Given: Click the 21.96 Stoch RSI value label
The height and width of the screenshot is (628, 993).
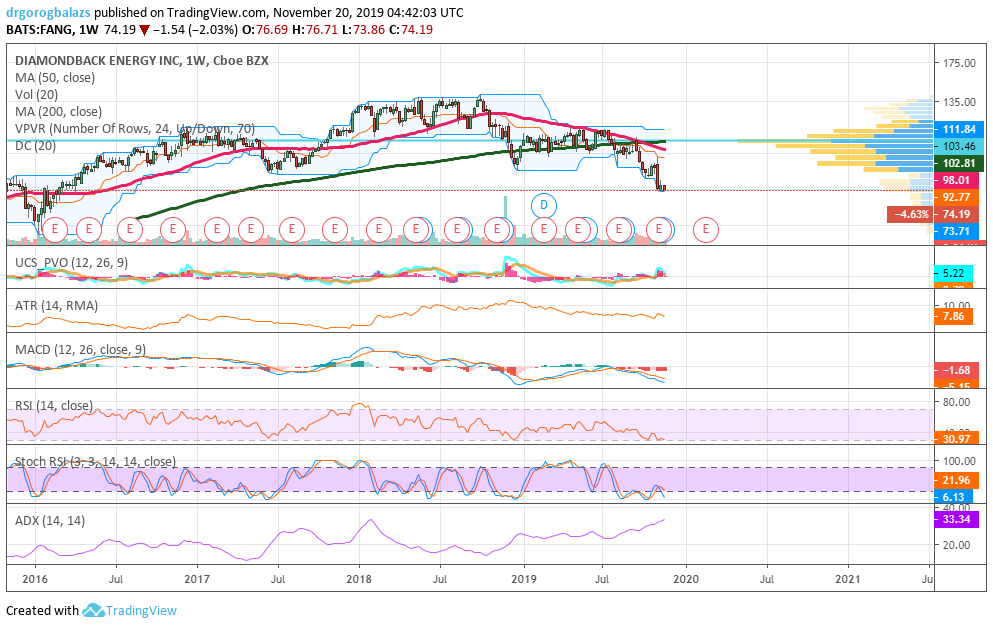Looking at the screenshot, I should click(x=956, y=480).
